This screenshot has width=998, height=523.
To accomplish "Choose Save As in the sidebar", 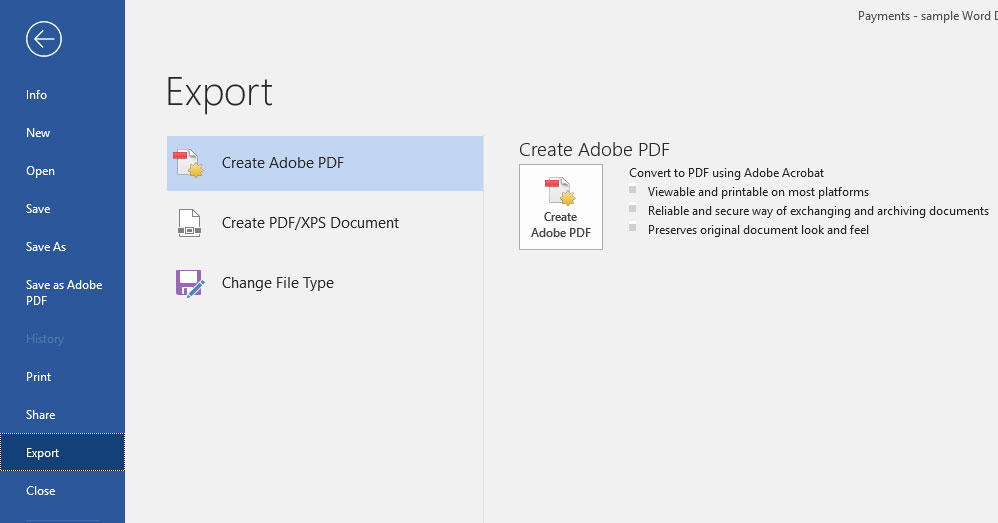I will coord(46,247).
